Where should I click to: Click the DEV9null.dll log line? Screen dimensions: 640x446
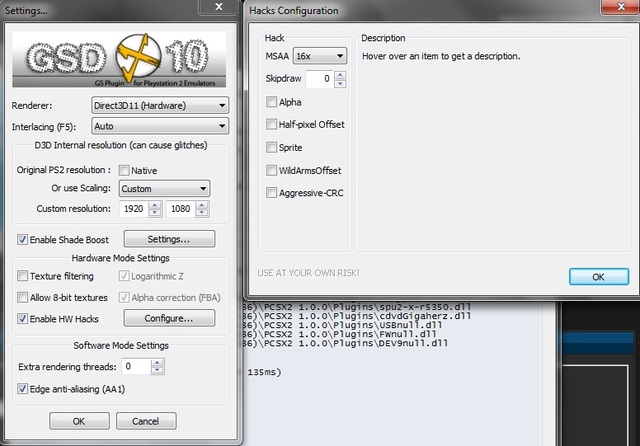click(345, 343)
